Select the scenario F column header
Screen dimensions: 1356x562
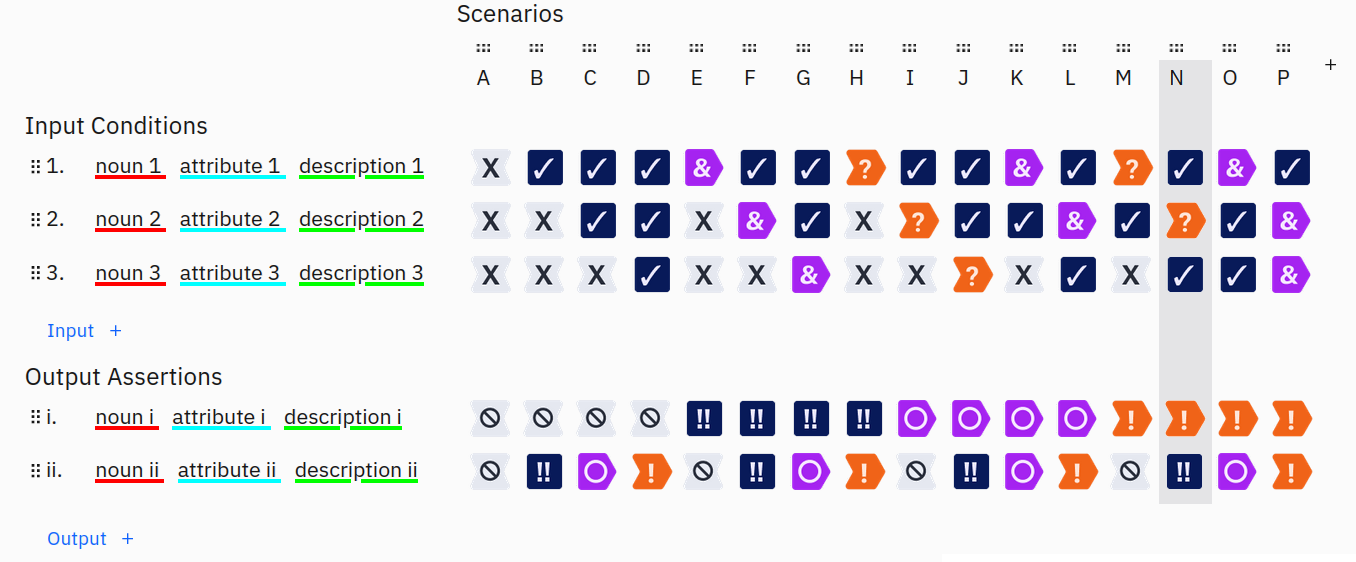click(750, 78)
